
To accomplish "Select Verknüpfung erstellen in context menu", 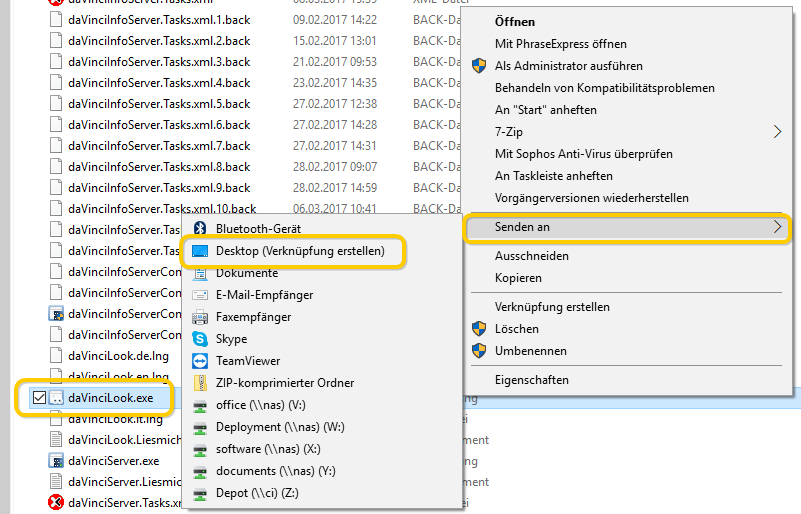I will pyautogui.click(x=552, y=307).
